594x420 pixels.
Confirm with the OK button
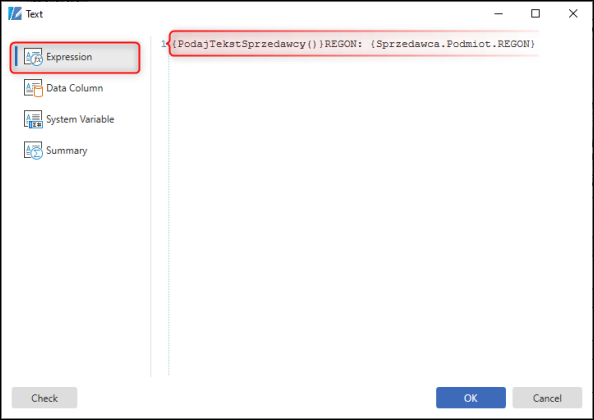tap(471, 398)
